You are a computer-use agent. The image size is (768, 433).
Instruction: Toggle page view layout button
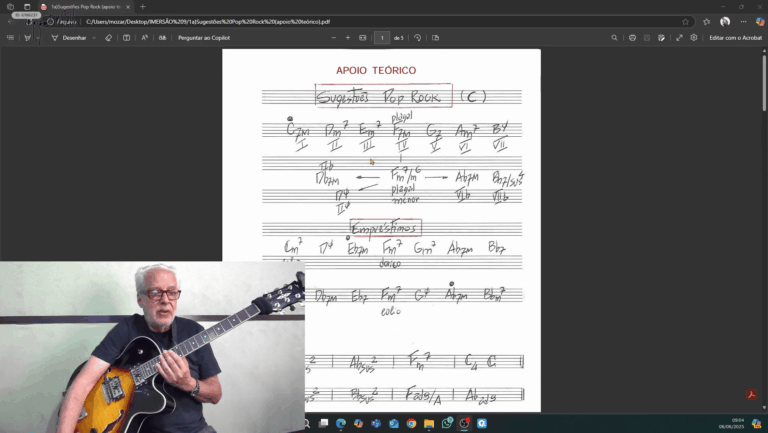click(126, 38)
